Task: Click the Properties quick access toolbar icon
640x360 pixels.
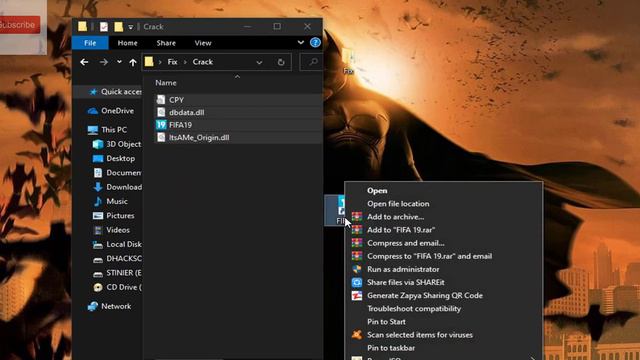Action: 104,27
